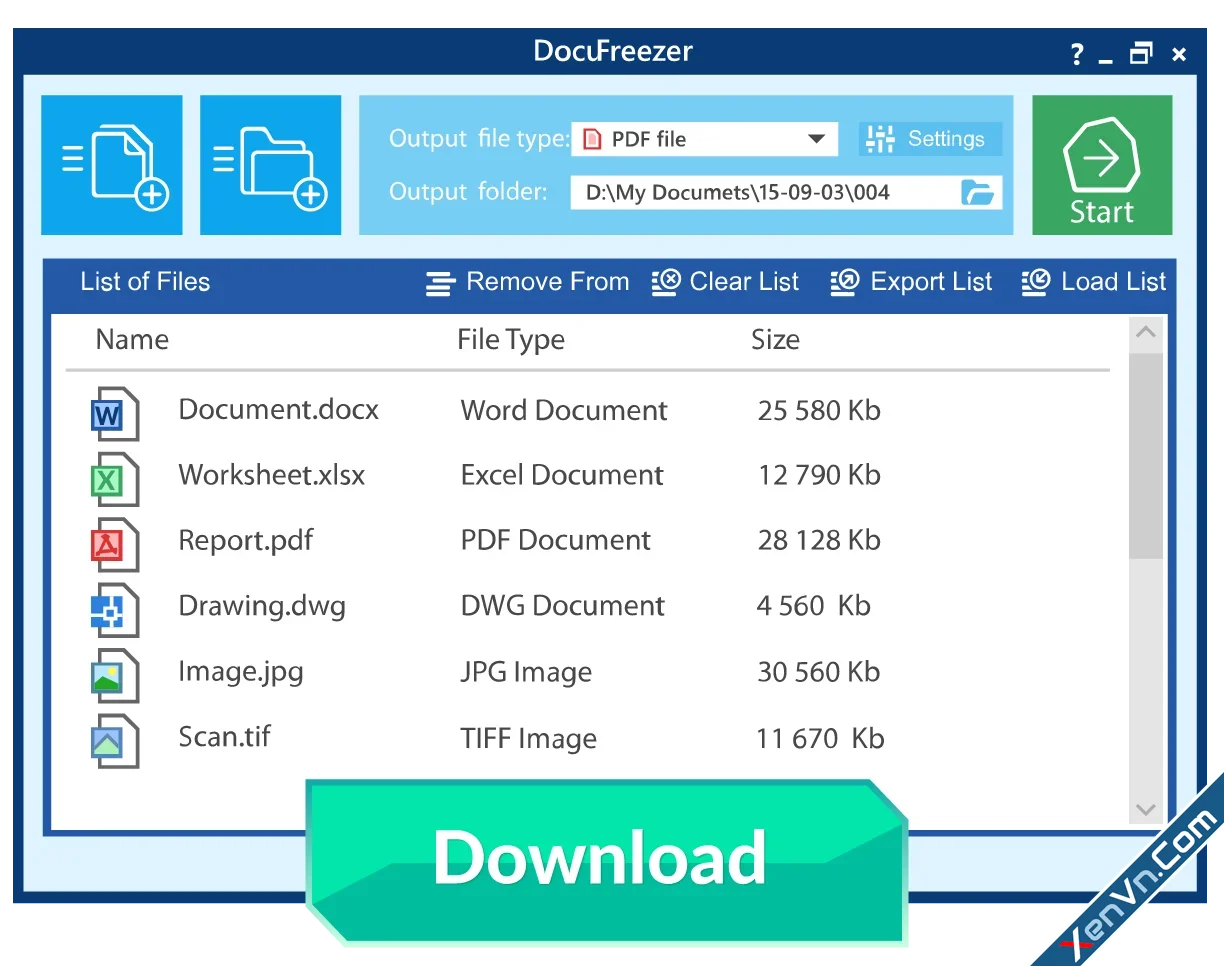Screen dimensions: 1224x966
Task: Select the Image.jpg file name
Action: coord(241,671)
